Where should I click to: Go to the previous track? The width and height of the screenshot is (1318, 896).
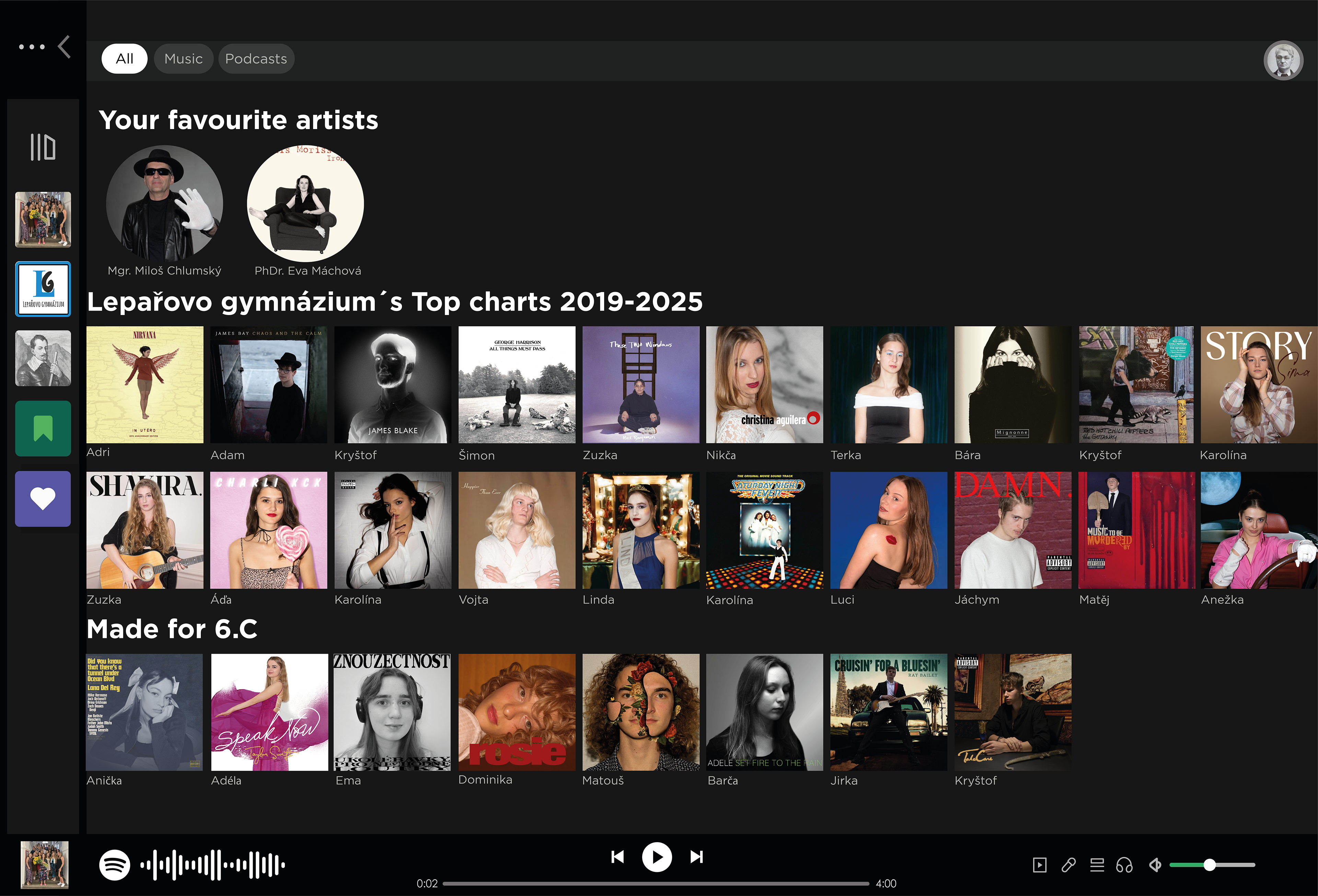(x=617, y=857)
